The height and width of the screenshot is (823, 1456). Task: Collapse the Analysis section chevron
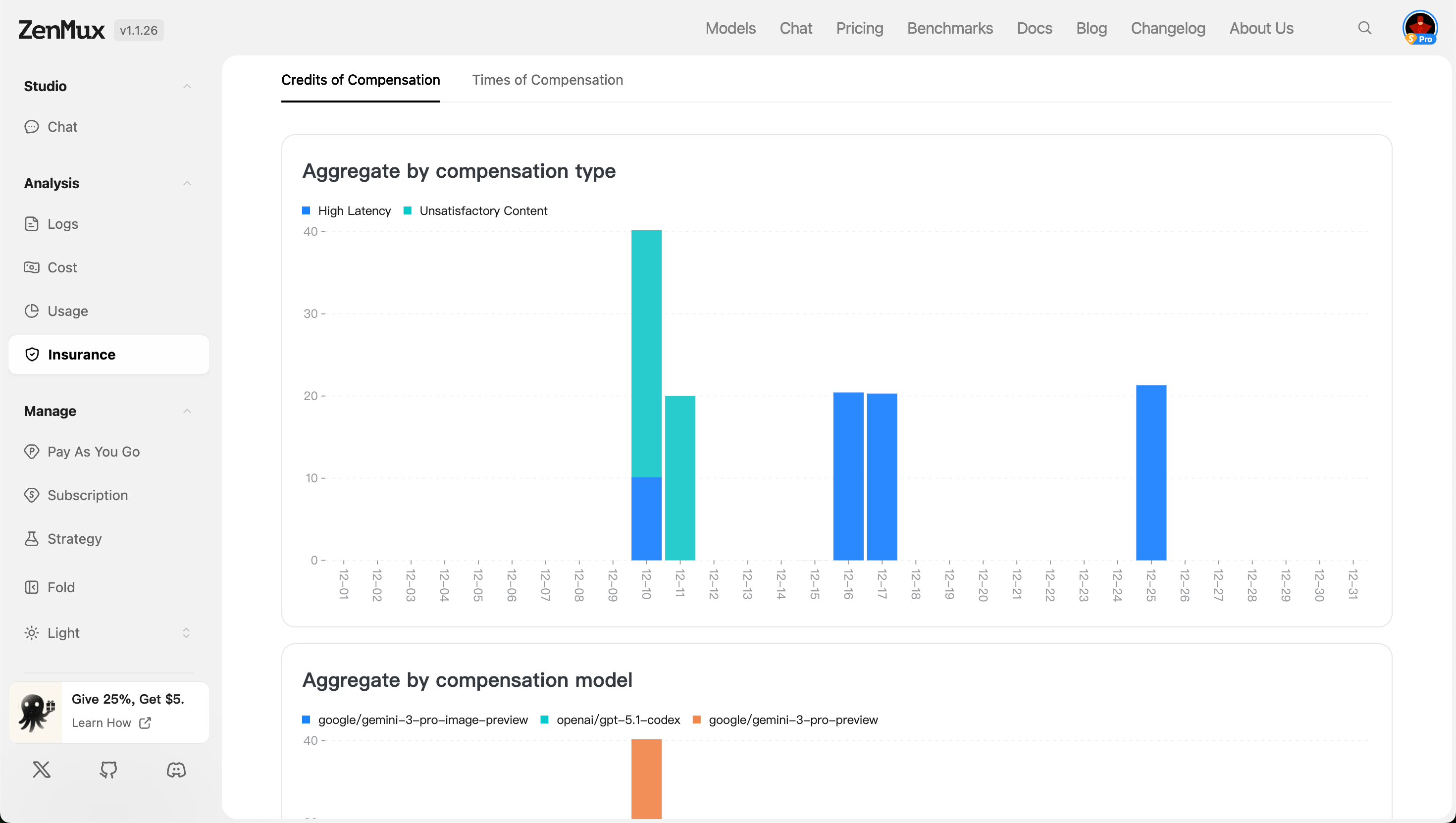coord(187,183)
